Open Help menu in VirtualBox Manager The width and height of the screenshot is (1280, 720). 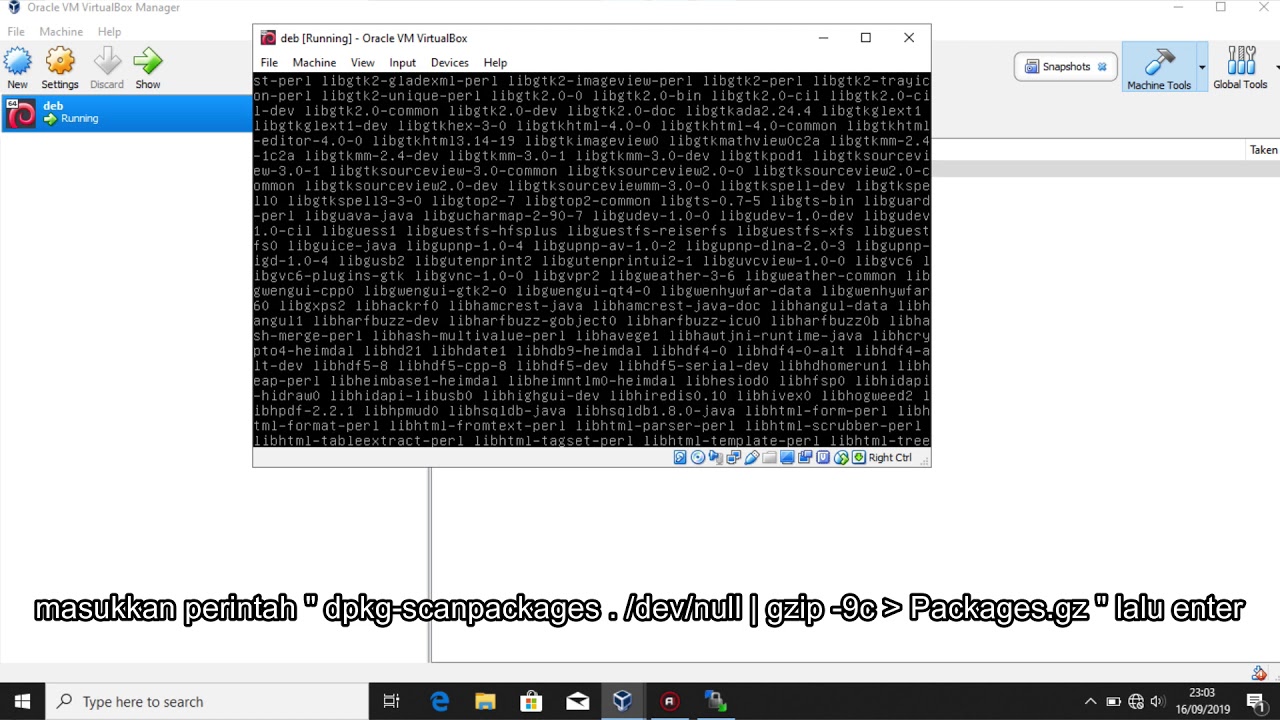[110, 32]
